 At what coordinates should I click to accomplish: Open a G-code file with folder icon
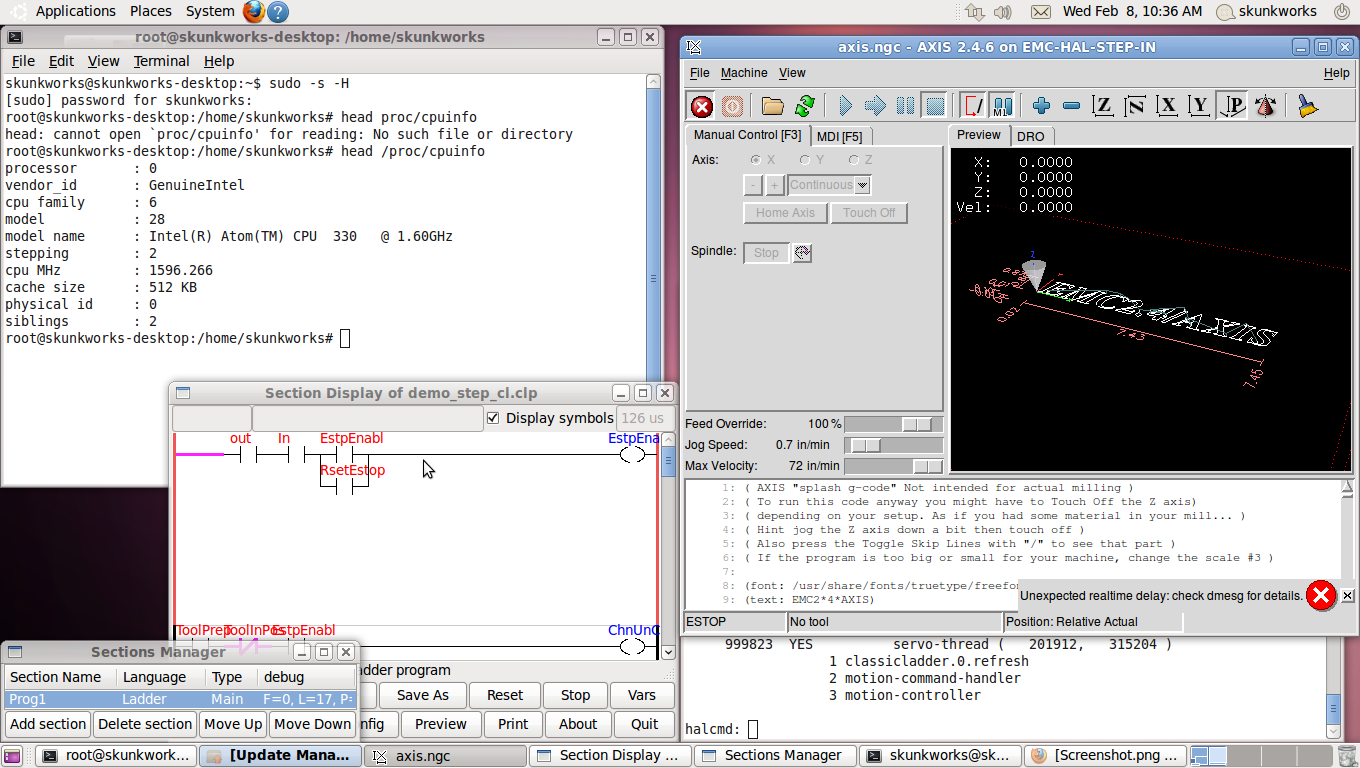(x=772, y=106)
